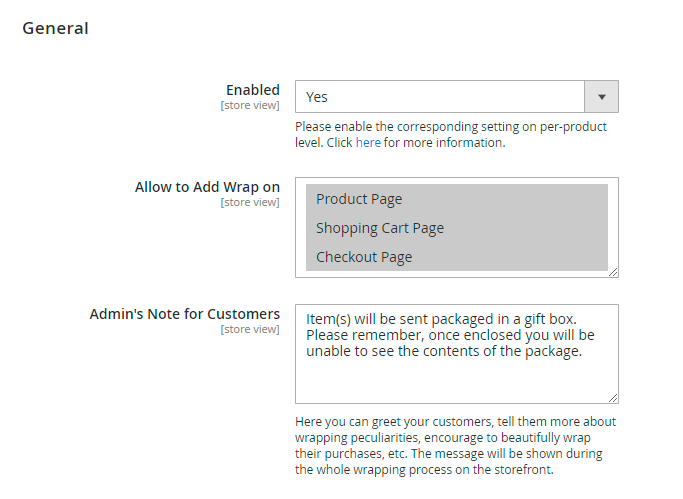This screenshot has width=683, height=499.
Task: Open the "here" link for more information
Action: point(368,143)
